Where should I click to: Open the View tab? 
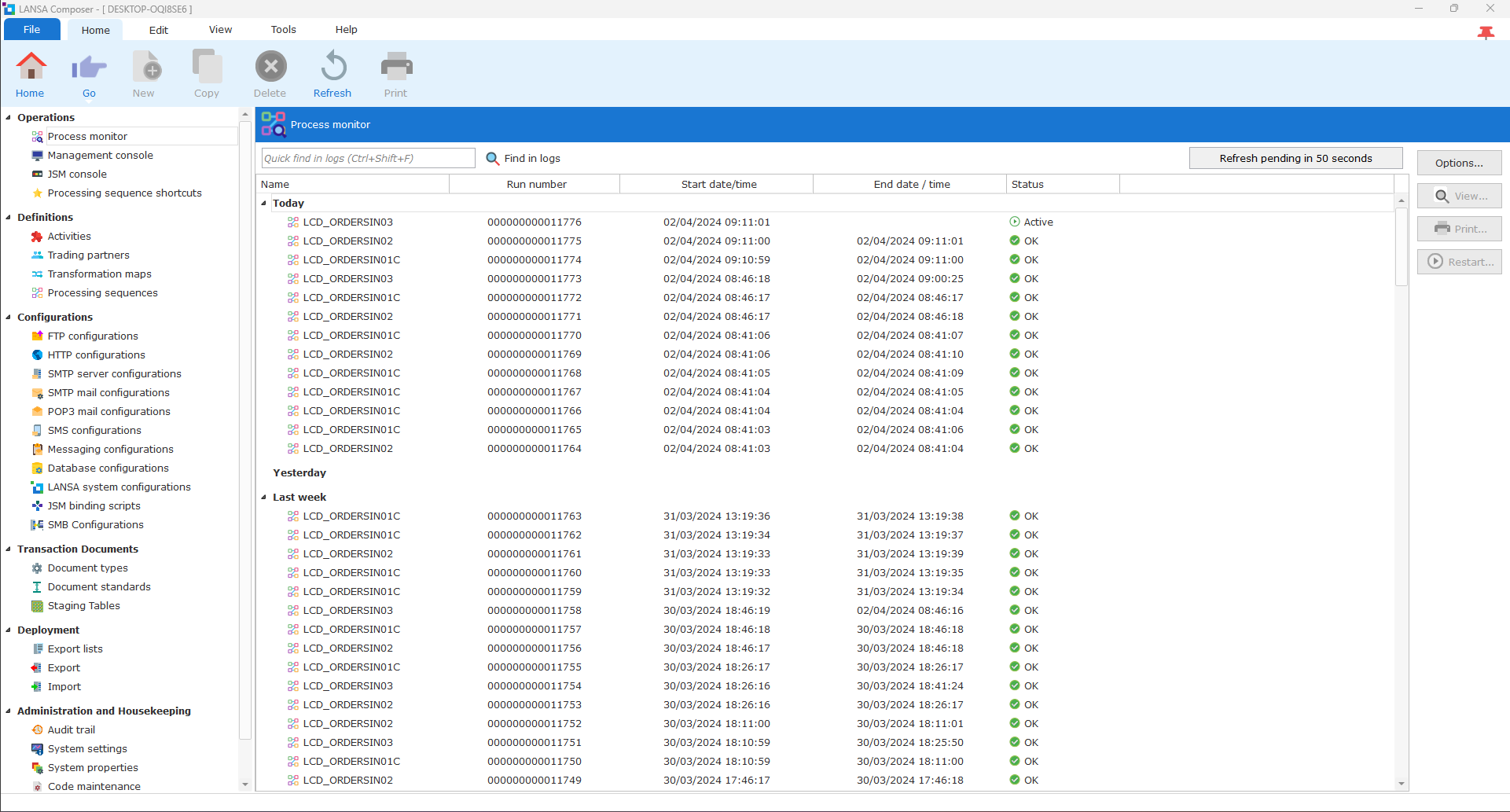click(x=221, y=29)
